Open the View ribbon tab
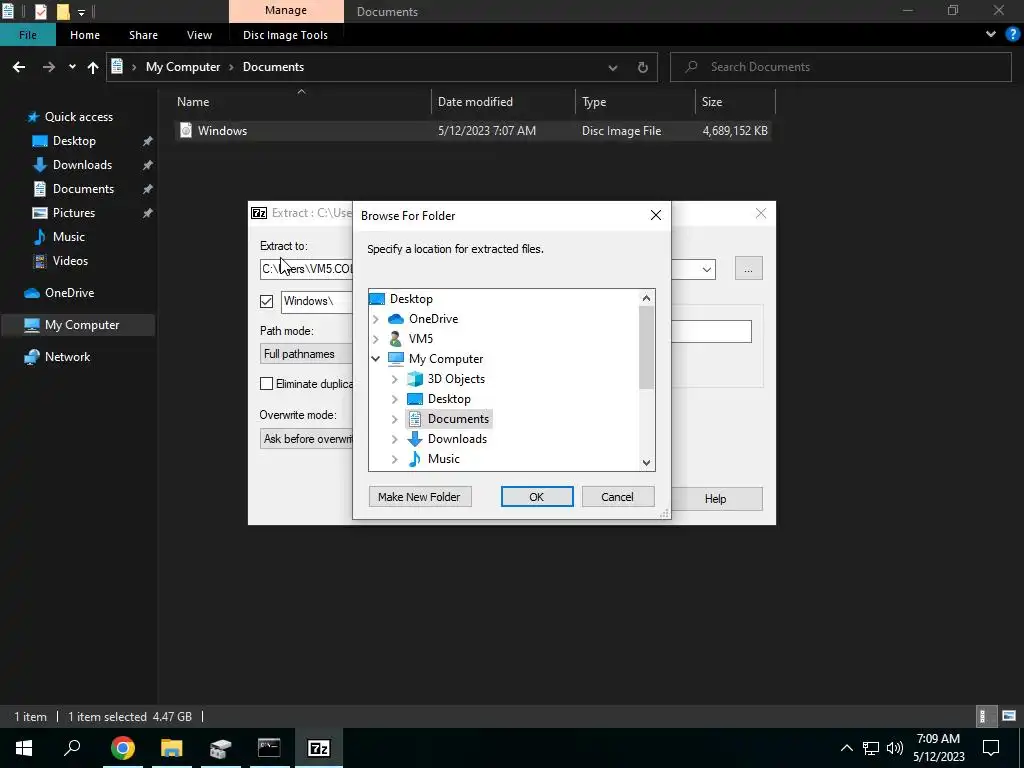Image resolution: width=1024 pixels, height=768 pixels. (x=199, y=35)
